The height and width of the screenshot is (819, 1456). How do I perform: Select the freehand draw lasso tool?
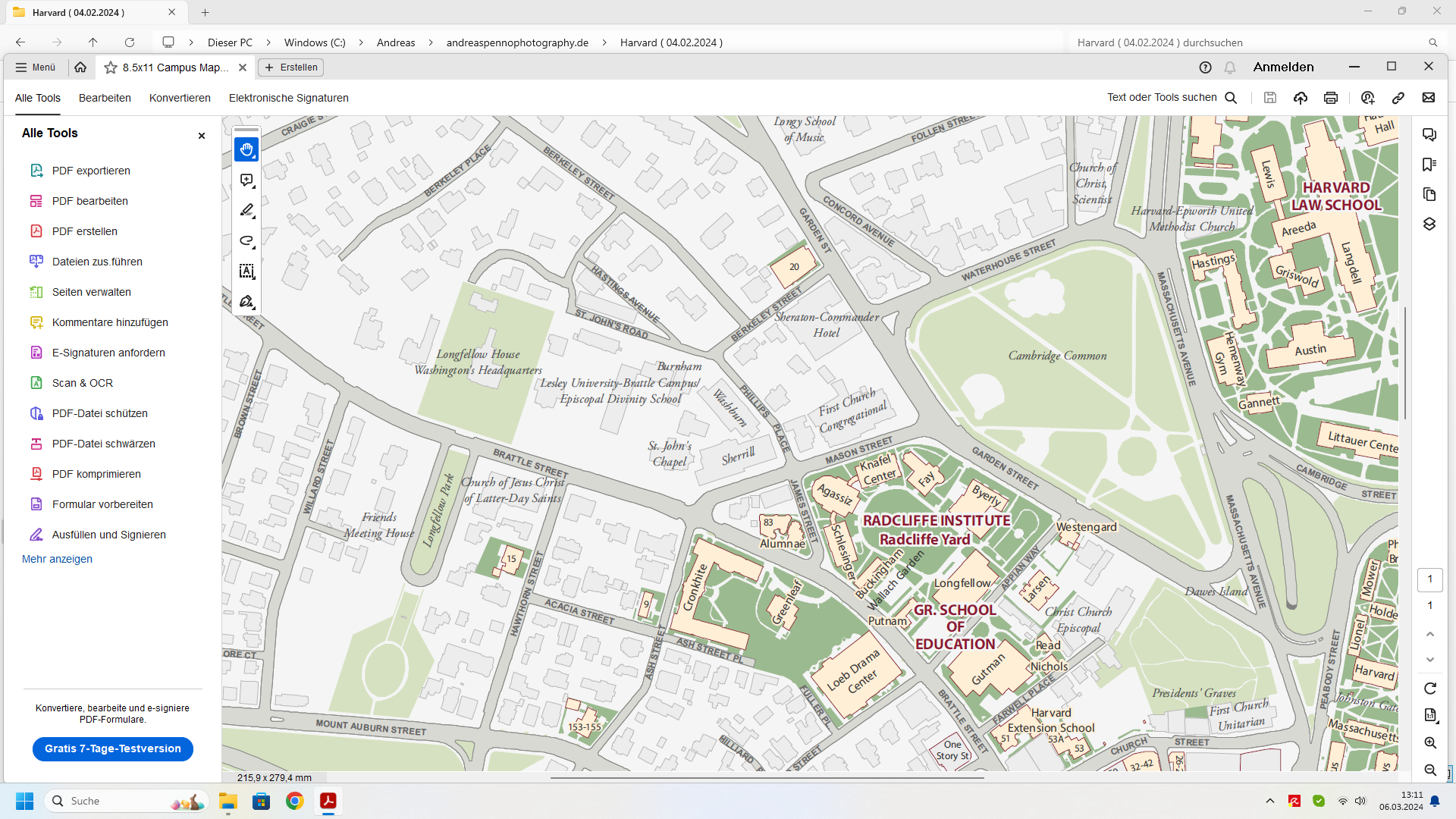point(246,241)
